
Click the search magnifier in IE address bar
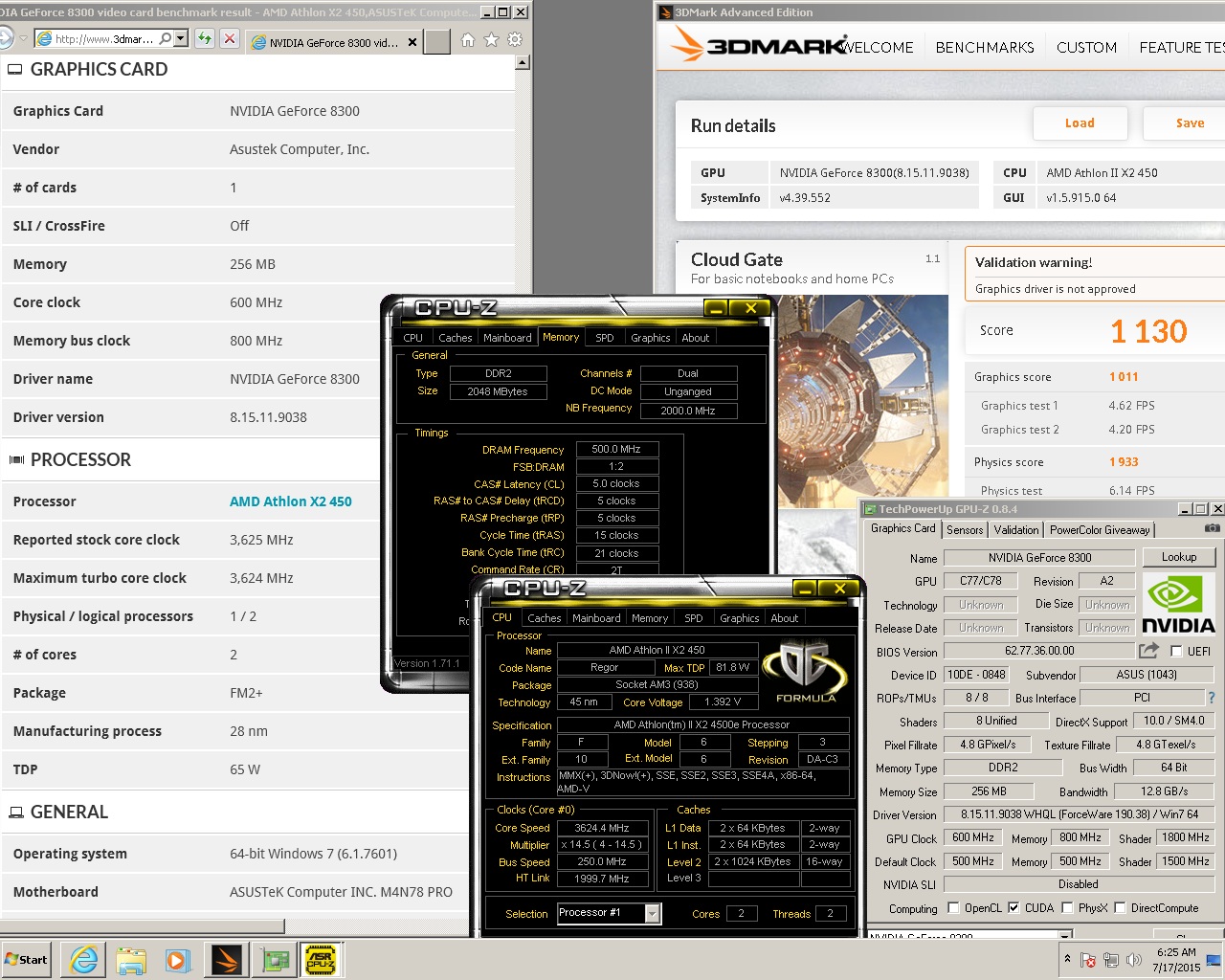point(166,39)
